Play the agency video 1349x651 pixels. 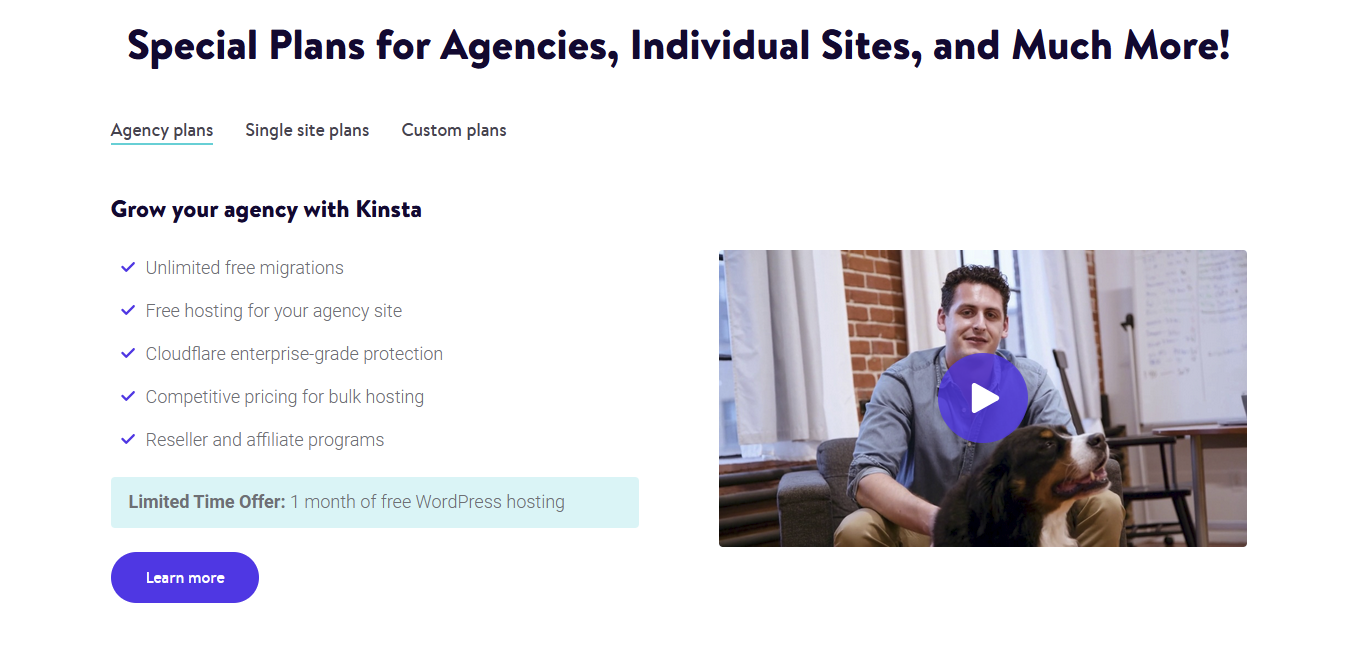[x=982, y=398]
